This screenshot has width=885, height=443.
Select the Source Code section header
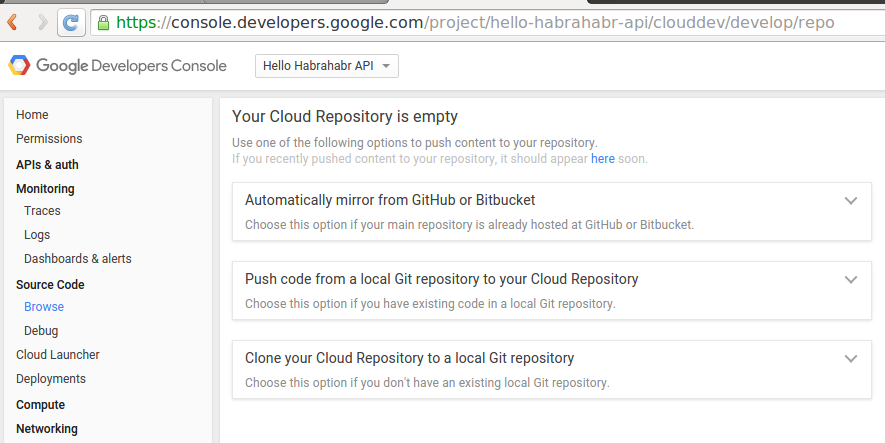(50, 284)
